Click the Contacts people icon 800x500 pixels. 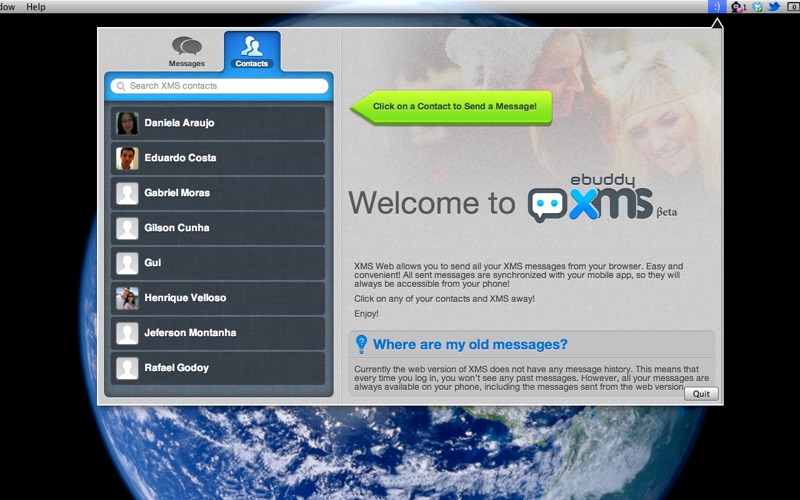[252, 45]
